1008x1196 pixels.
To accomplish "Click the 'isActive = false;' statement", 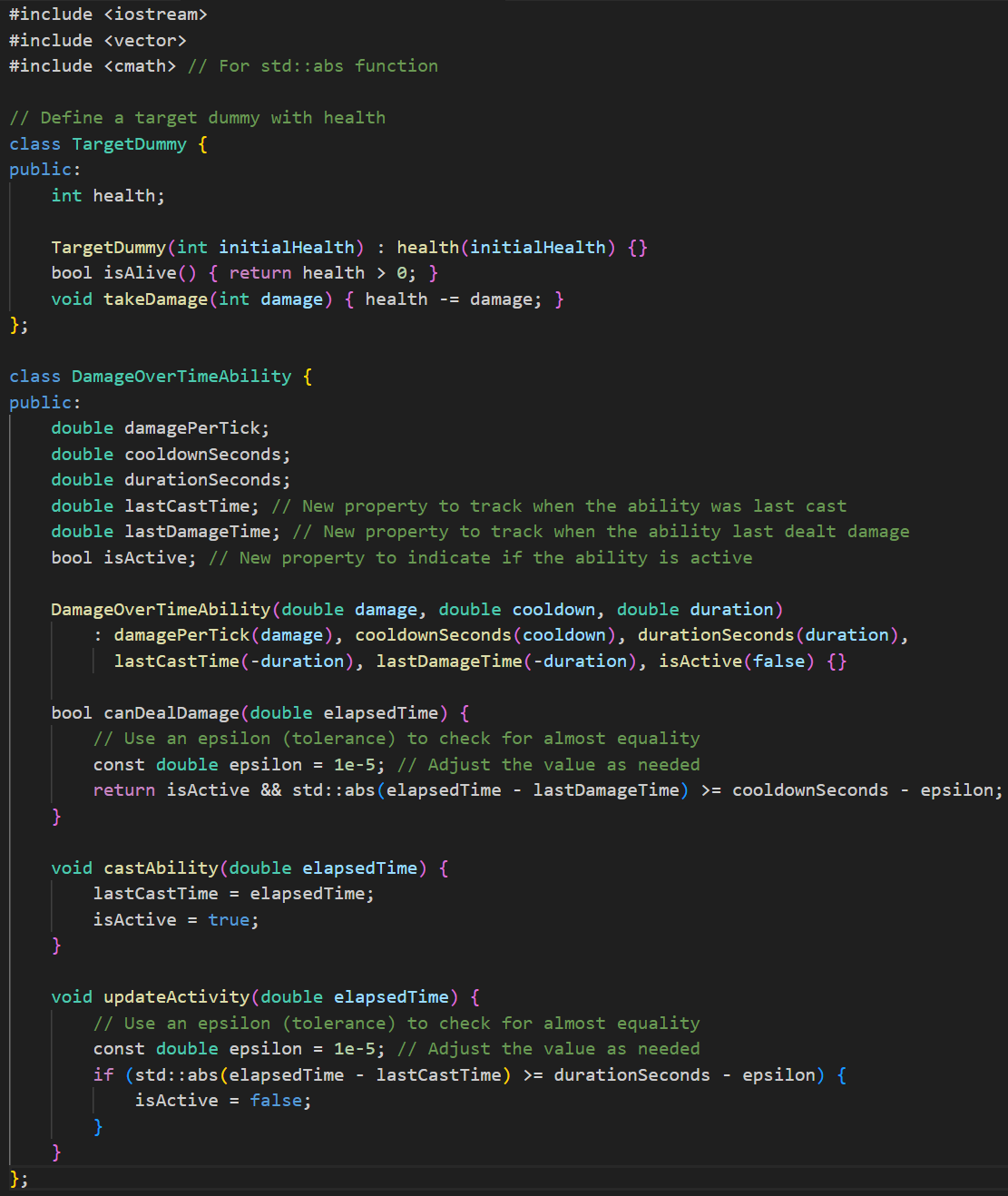I will tap(222, 1101).
